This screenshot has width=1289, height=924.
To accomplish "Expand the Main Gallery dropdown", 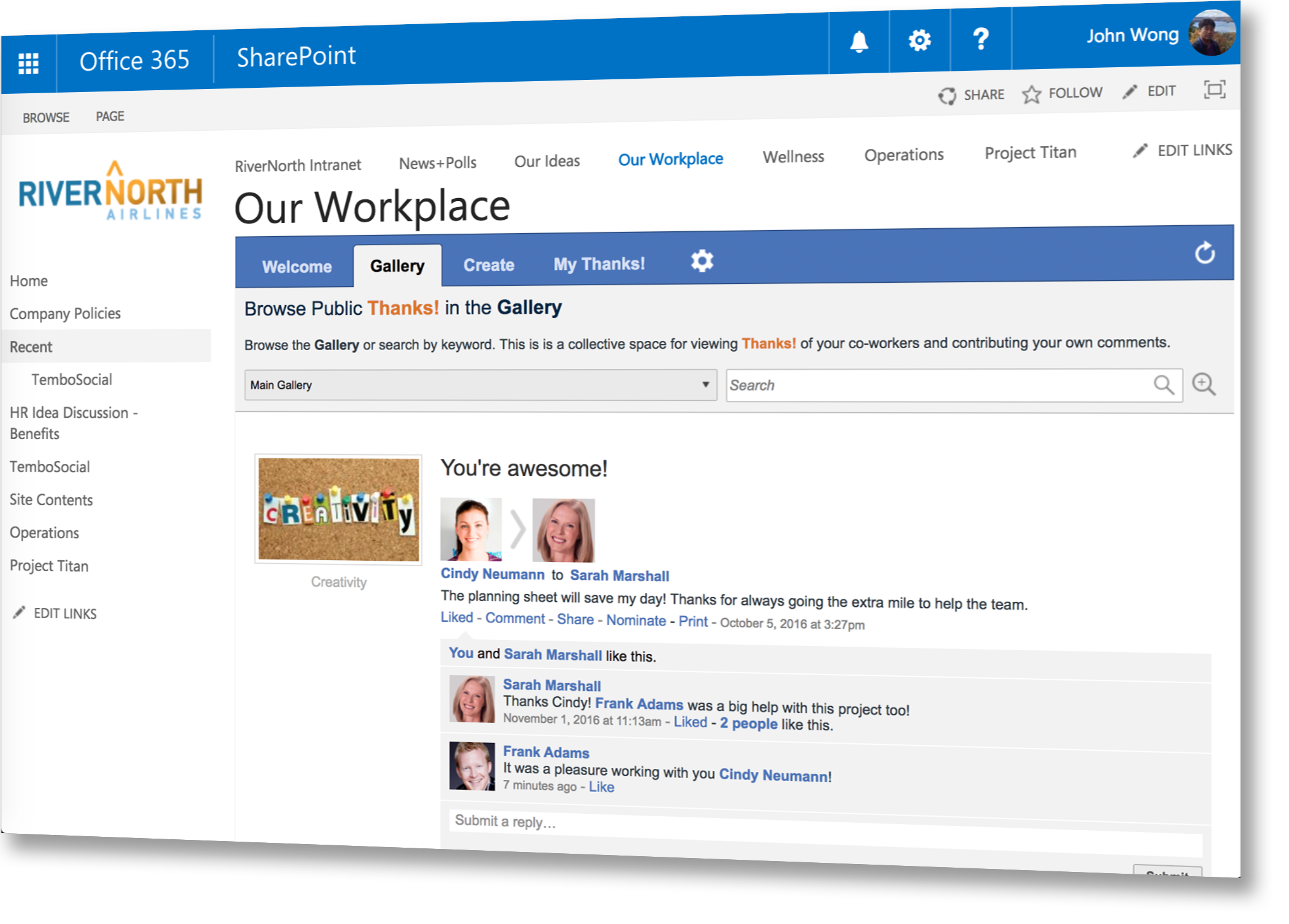I will 481,385.
